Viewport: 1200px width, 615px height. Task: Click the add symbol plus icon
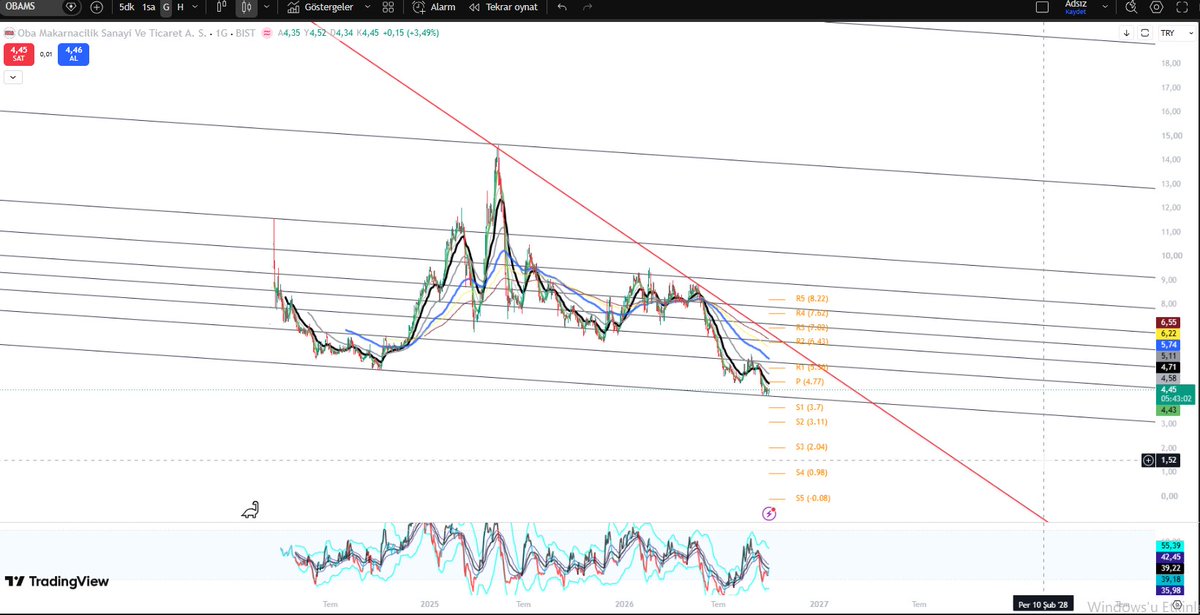96,7
